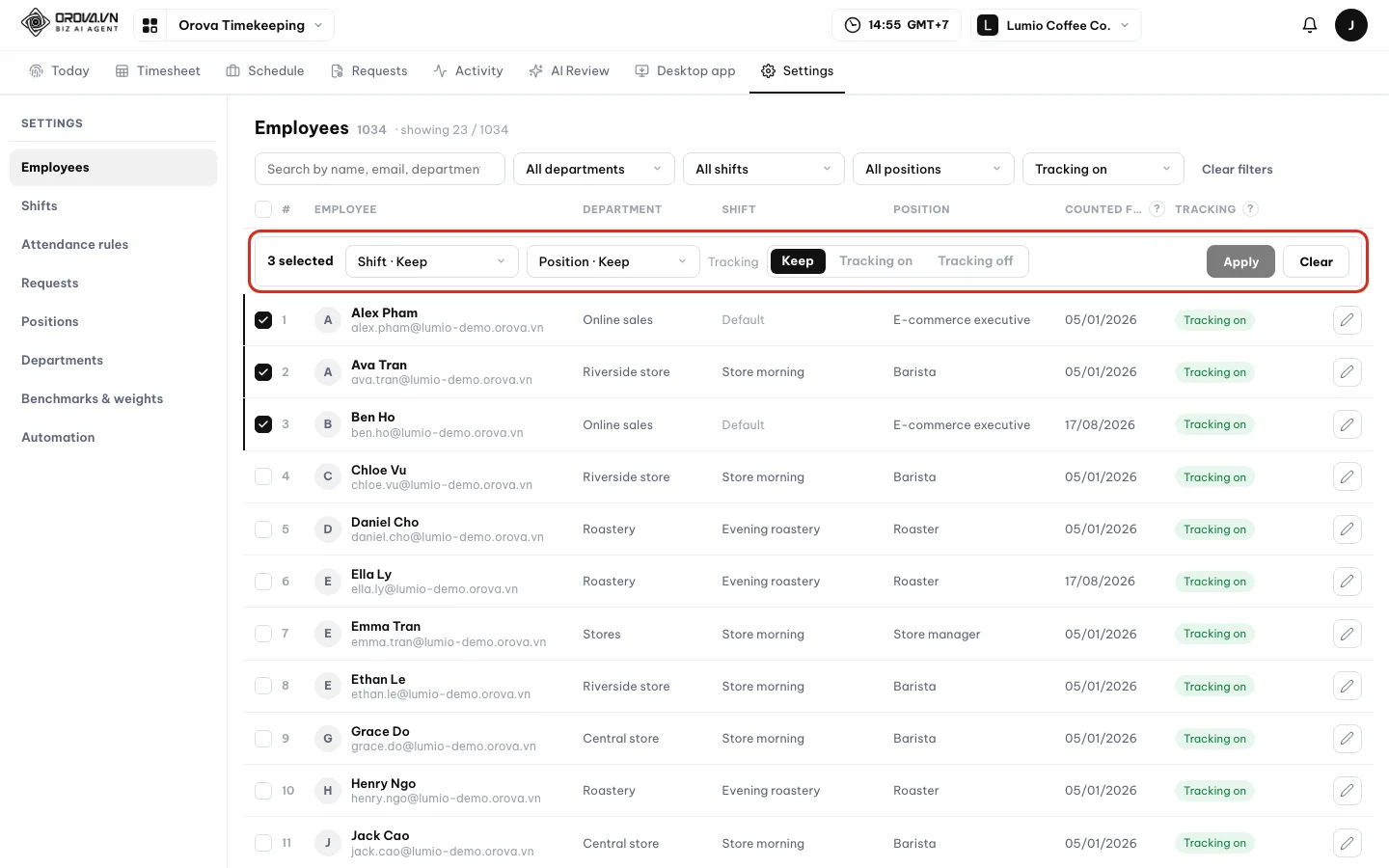Viewport: 1389px width, 868px height.
Task: Click the notification bell icon
Action: (x=1309, y=25)
